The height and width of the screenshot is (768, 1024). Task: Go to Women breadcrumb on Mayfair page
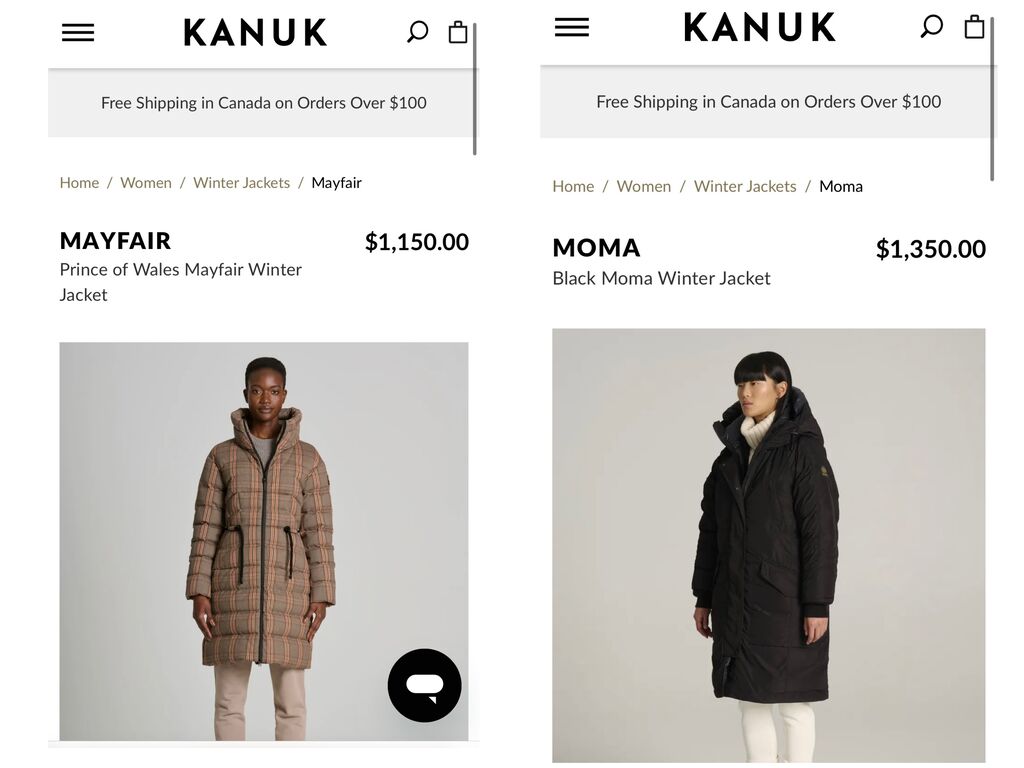[146, 183]
